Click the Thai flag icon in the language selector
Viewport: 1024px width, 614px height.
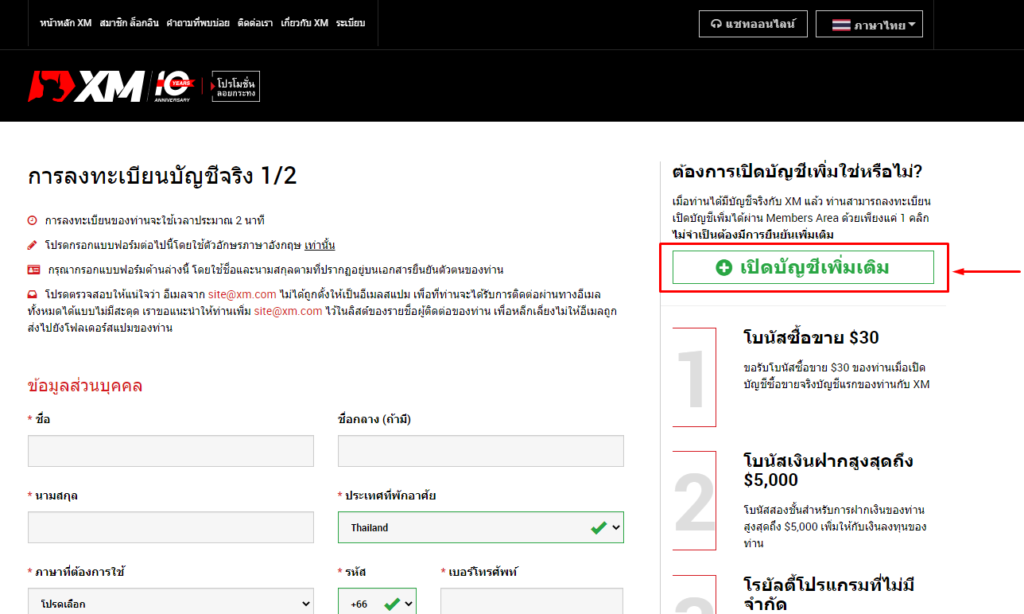pos(843,23)
